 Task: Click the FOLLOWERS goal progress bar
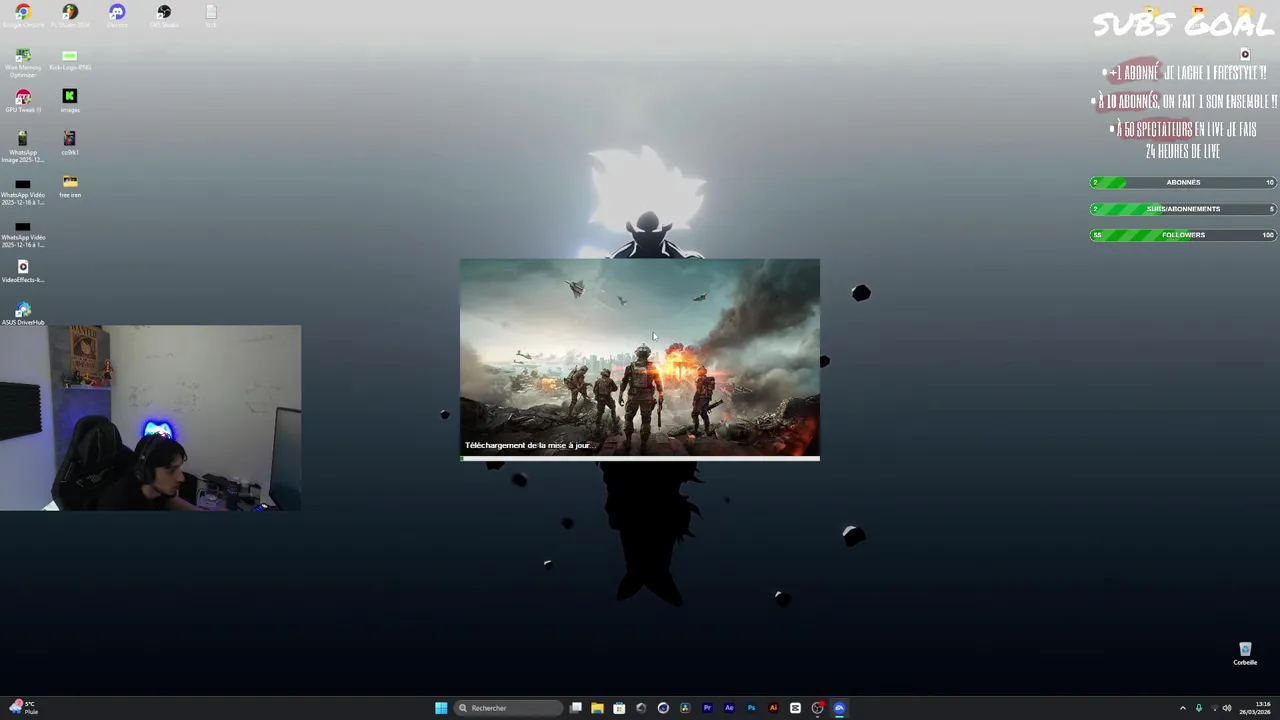[x=1183, y=235]
